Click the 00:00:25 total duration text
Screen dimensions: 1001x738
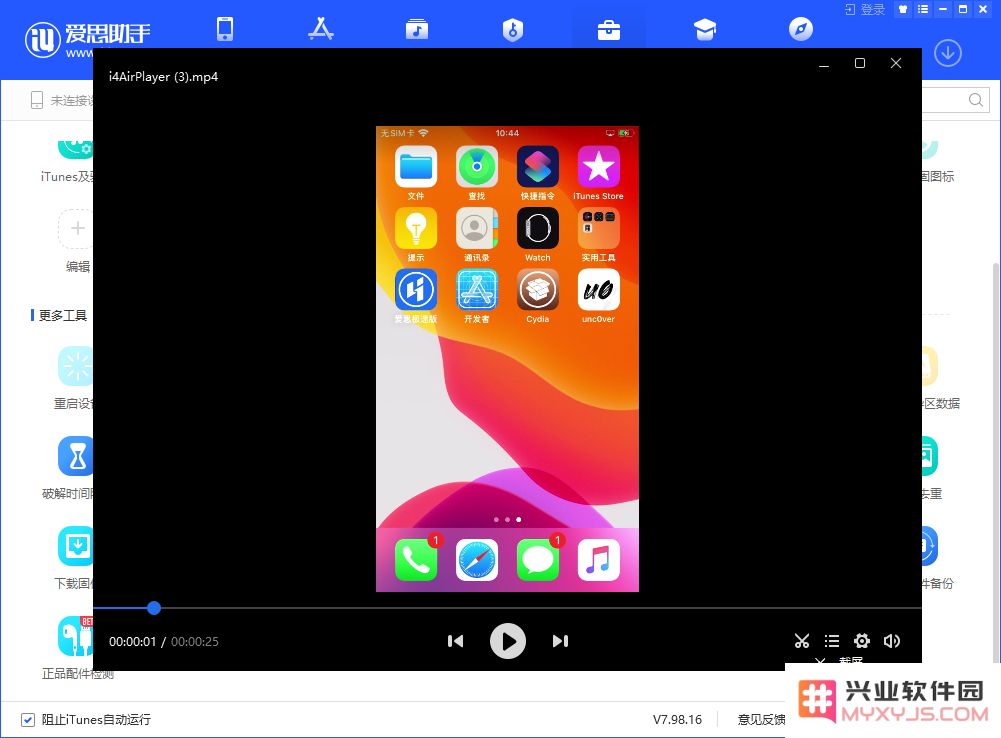tap(195, 642)
